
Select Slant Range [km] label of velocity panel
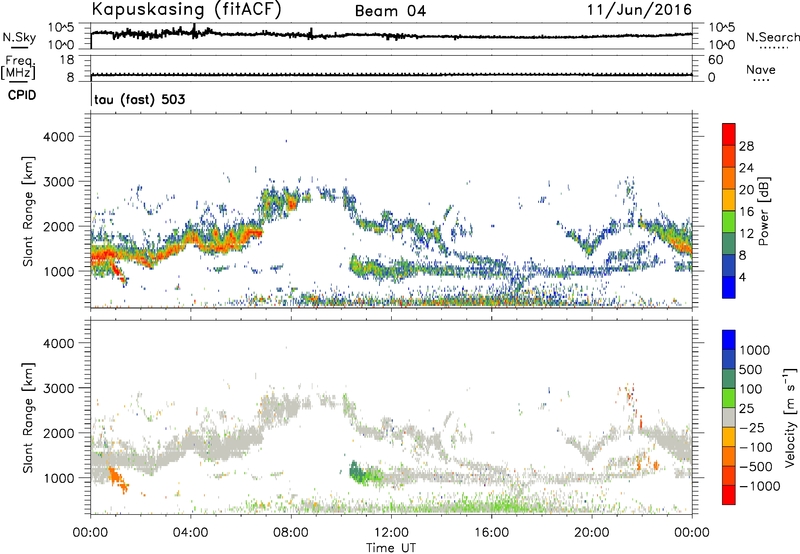tap(28, 418)
